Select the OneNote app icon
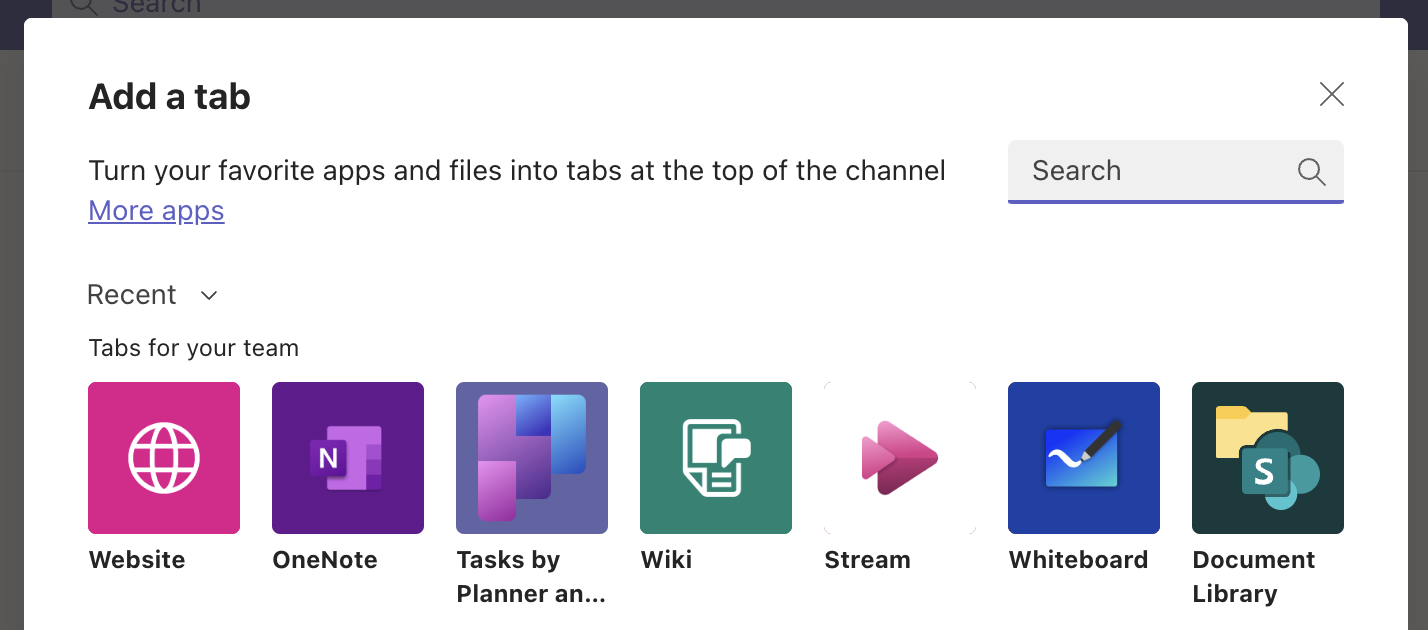The image size is (1428, 630). [x=348, y=458]
